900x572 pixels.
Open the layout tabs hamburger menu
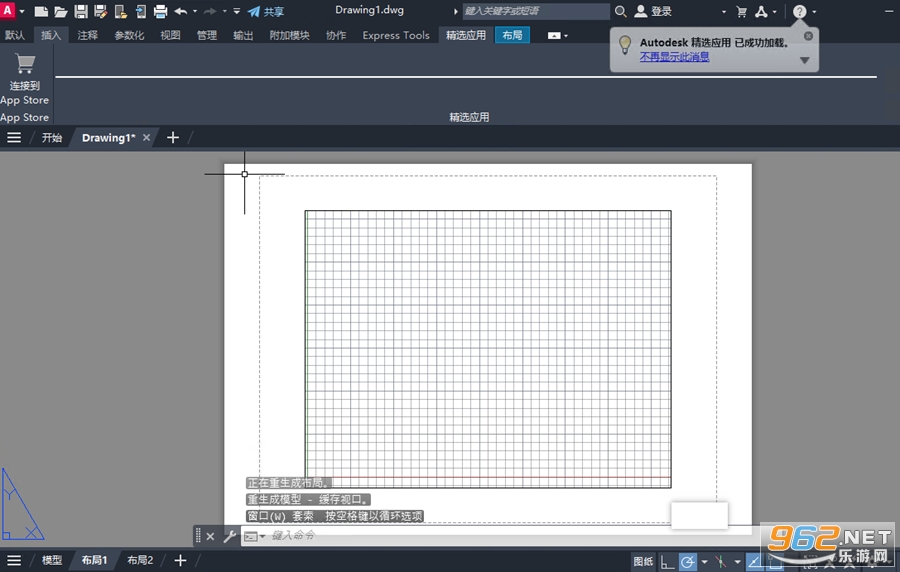(14, 560)
